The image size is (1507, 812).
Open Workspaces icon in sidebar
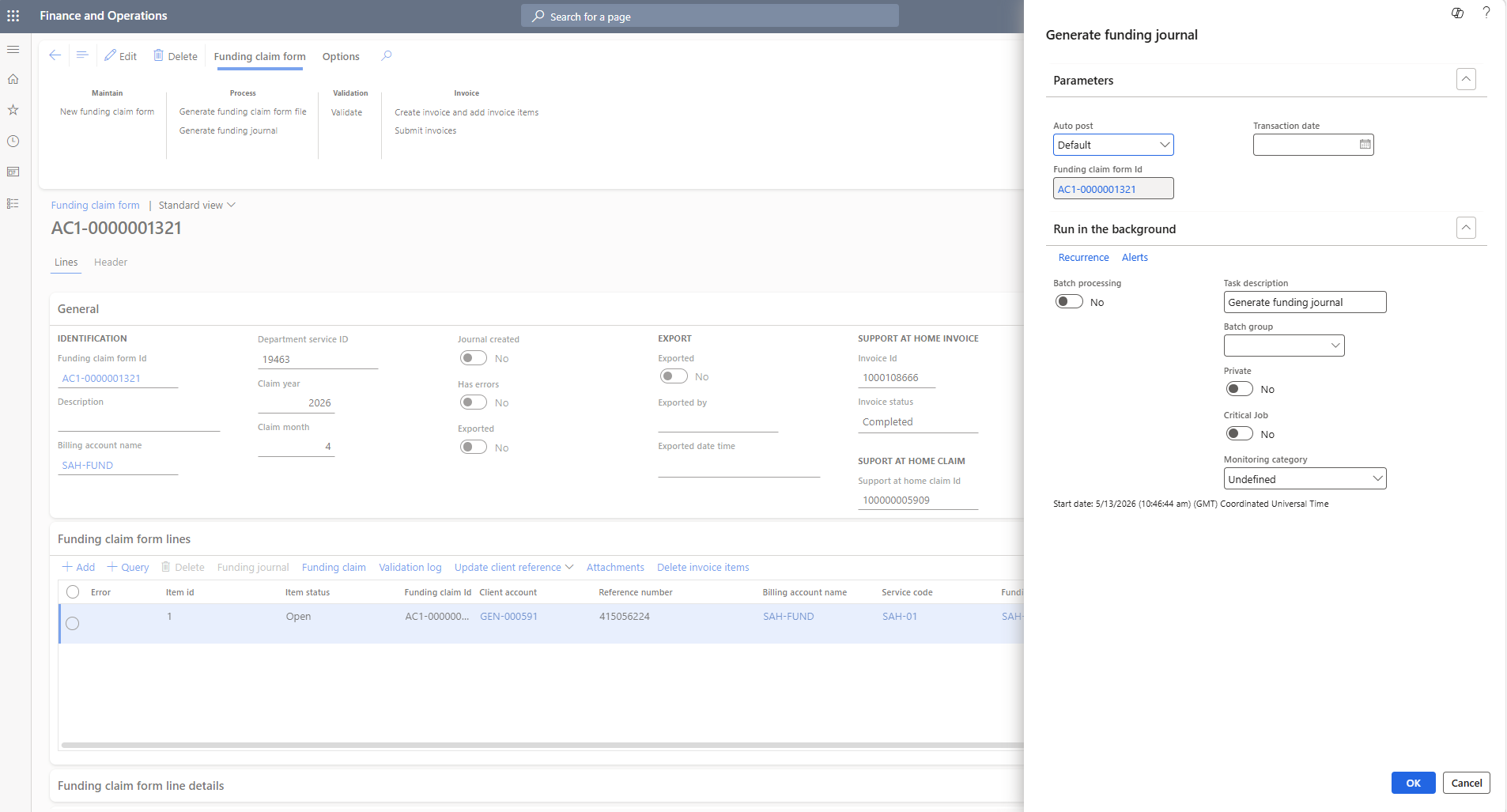[x=13, y=172]
